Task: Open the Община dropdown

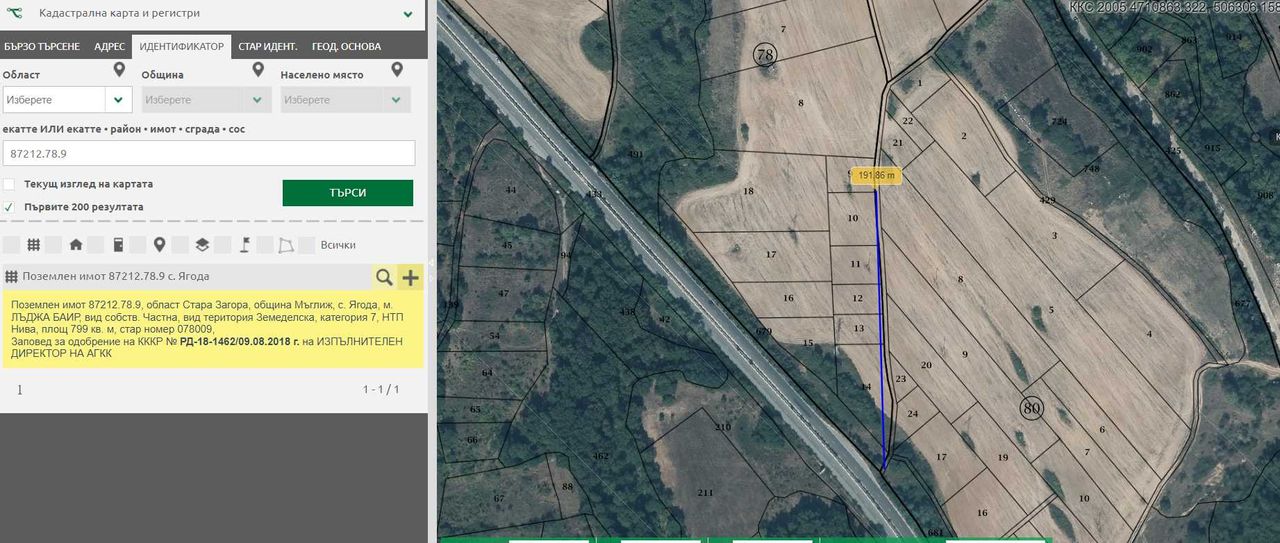Action: click(x=206, y=100)
